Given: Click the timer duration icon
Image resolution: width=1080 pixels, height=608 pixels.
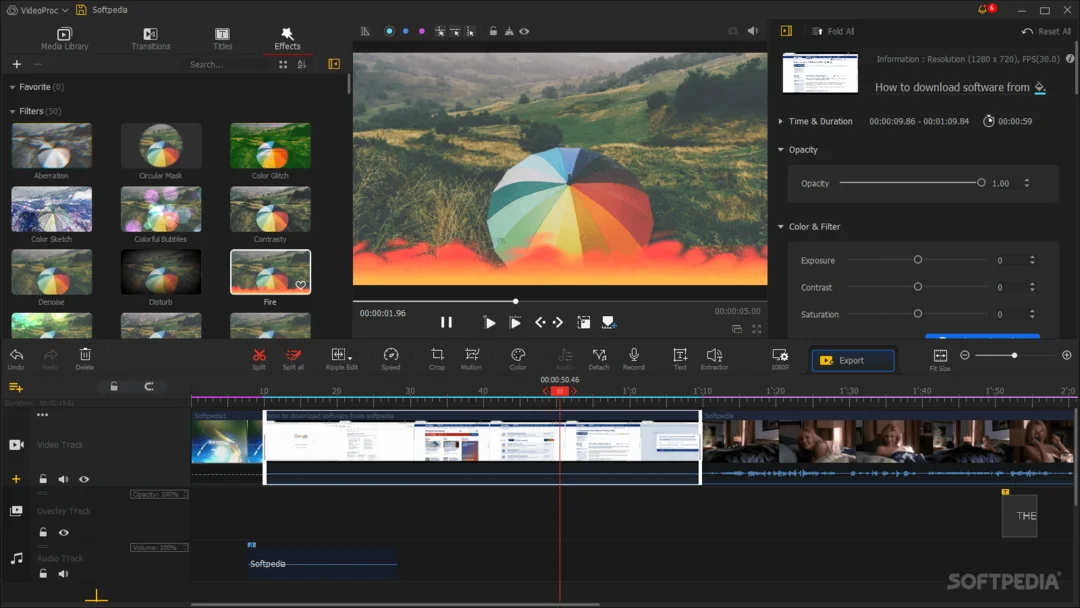Looking at the screenshot, I should point(988,121).
